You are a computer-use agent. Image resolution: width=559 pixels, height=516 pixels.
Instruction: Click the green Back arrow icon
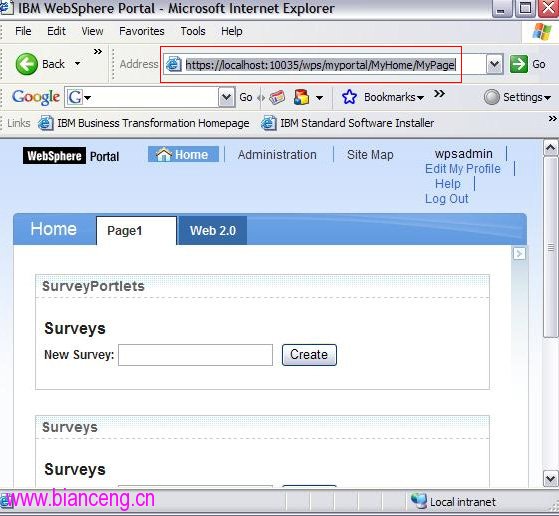coord(26,64)
